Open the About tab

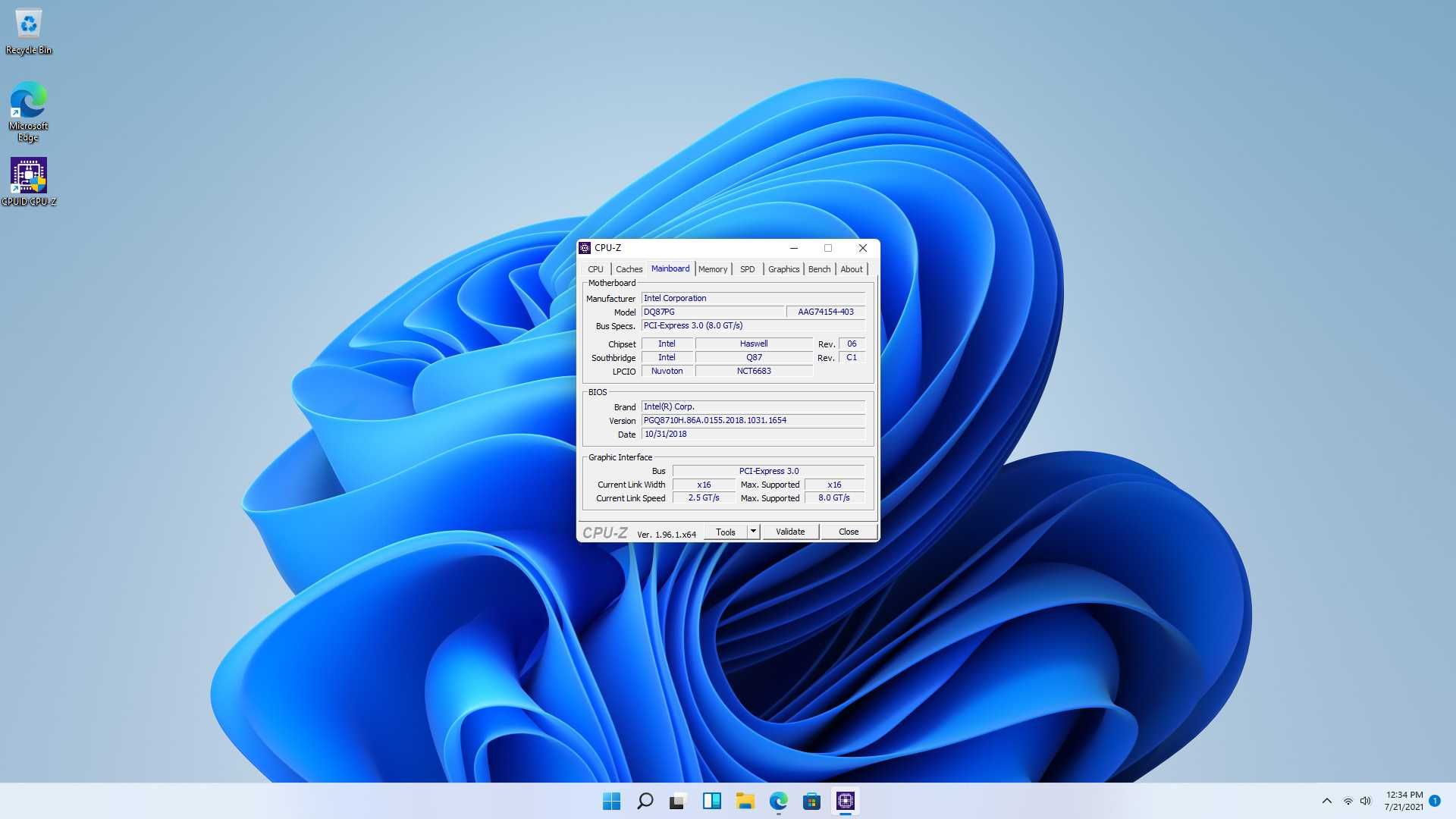(x=852, y=269)
